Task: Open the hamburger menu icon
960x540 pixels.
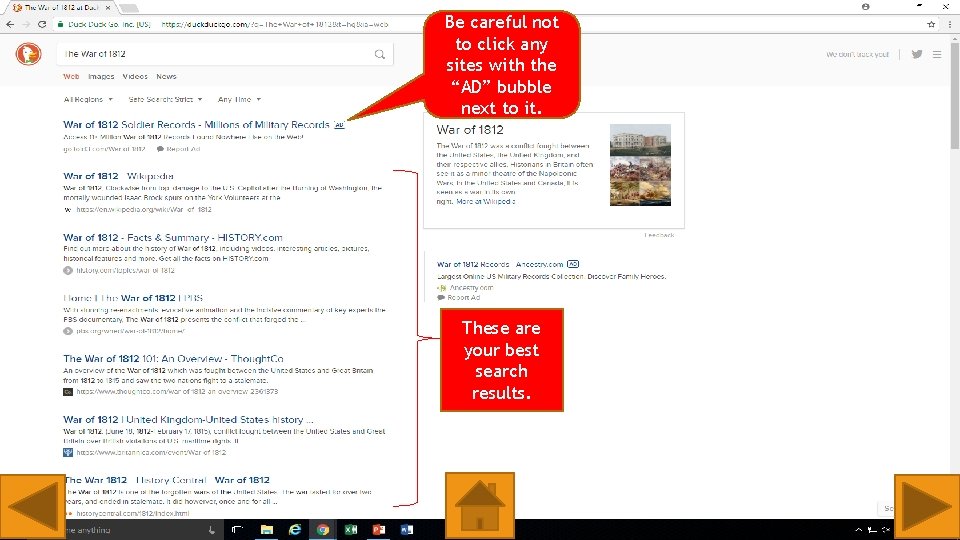Action: (937, 54)
